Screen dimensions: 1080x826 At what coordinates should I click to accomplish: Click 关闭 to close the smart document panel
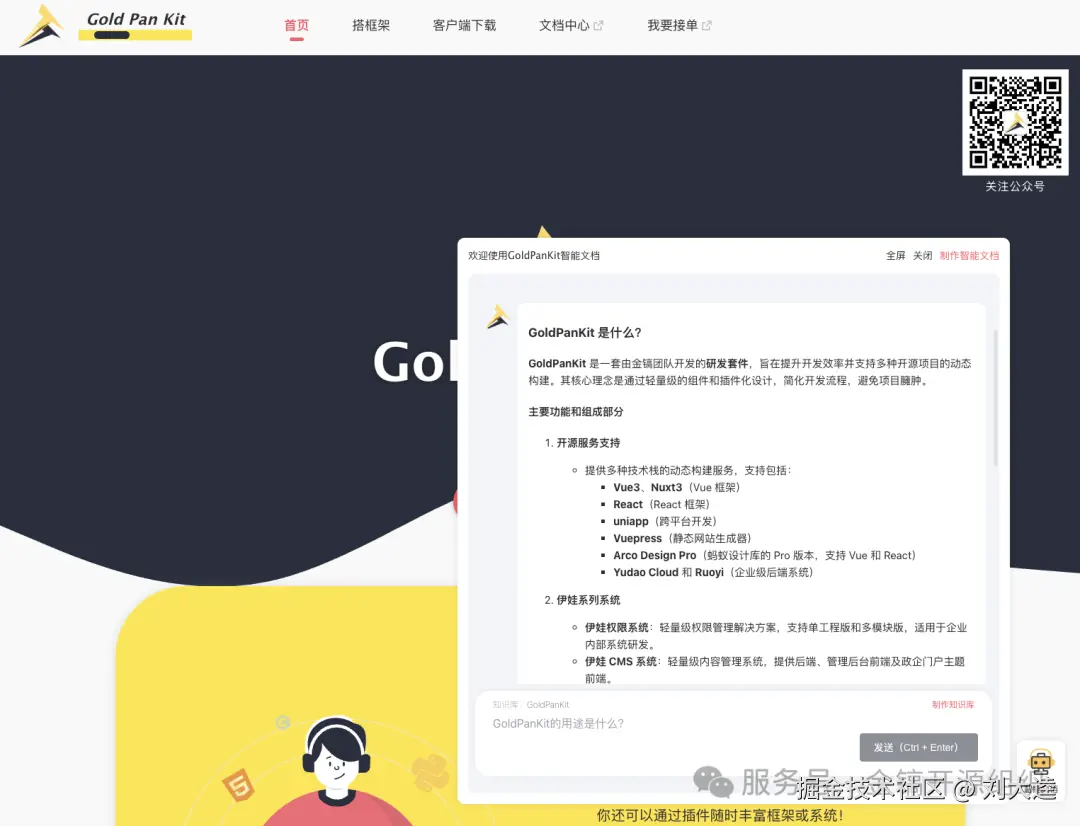[922, 256]
